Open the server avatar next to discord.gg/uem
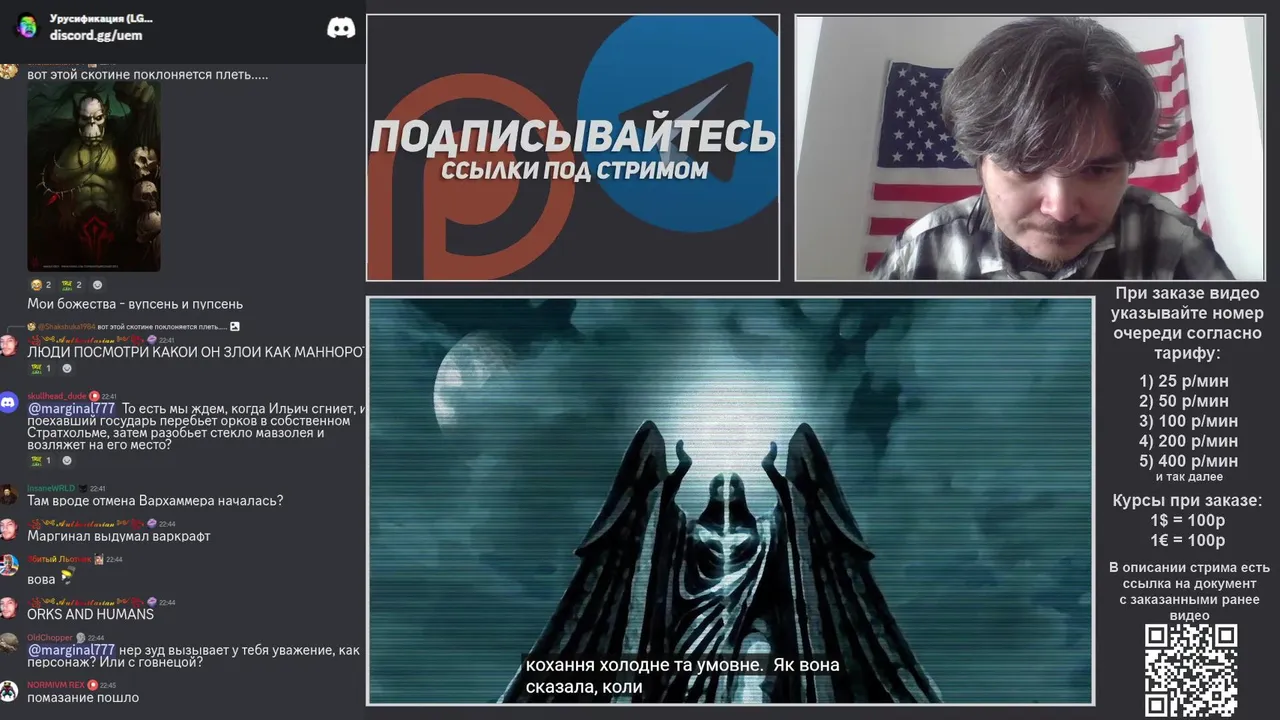The width and height of the screenshot is (1280, 720). tap(27, 27)
